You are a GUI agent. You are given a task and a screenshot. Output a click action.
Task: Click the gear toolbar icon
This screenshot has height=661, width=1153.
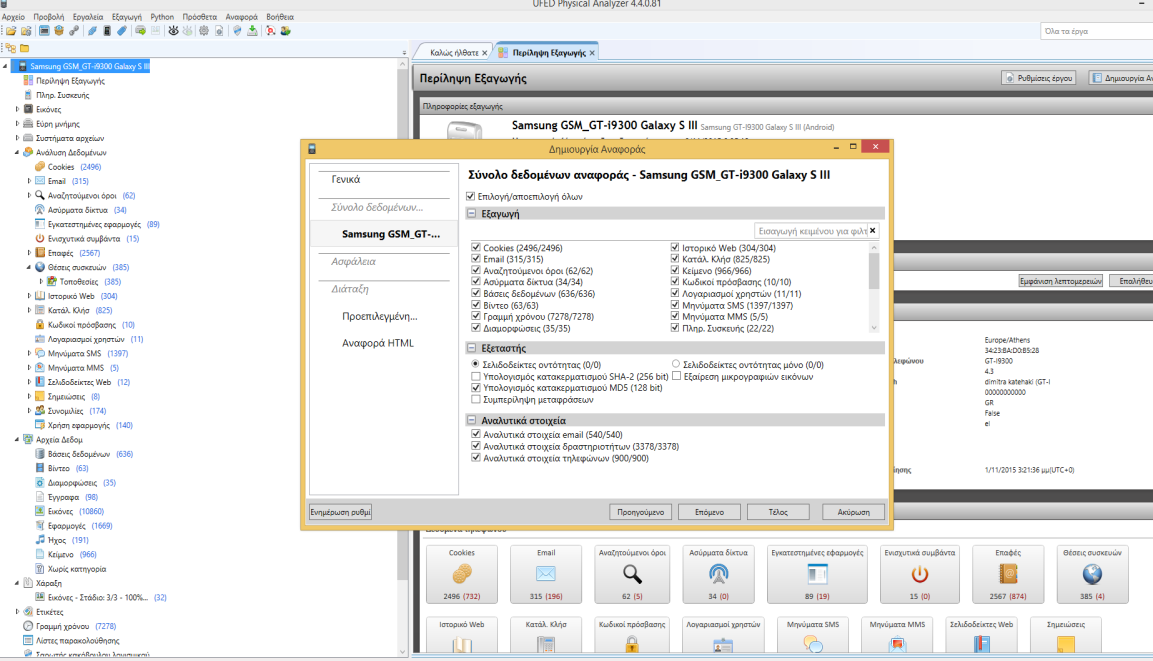pos(204,31)
